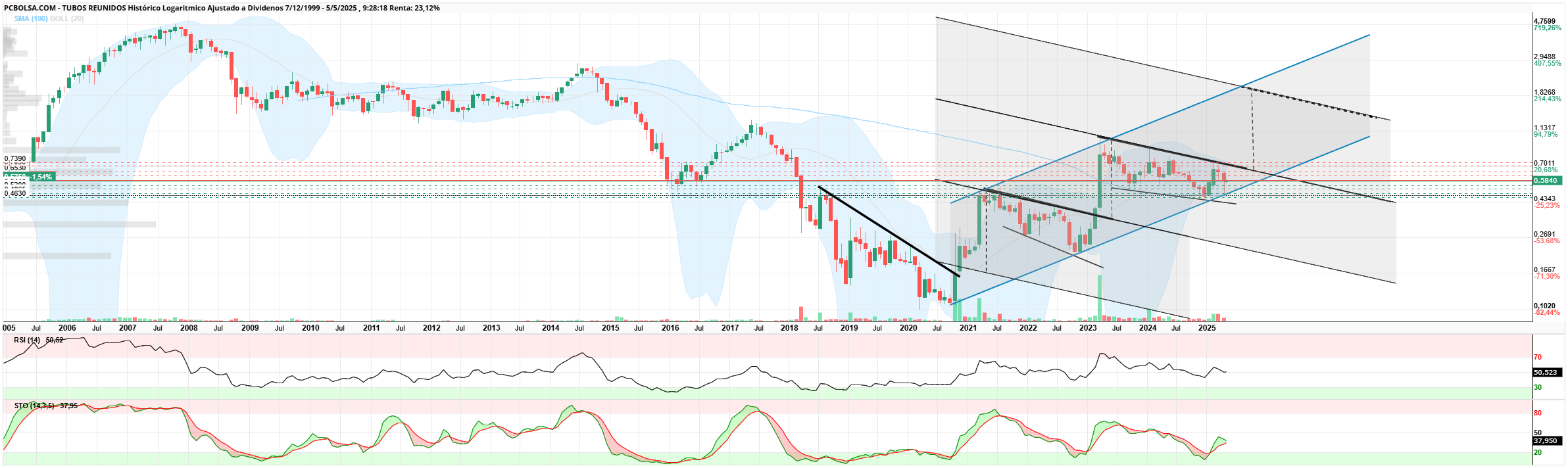Viewport: 1568px width, 468px height.
Task: Click the current price badge 0,5840
Action: [1546, 180]
